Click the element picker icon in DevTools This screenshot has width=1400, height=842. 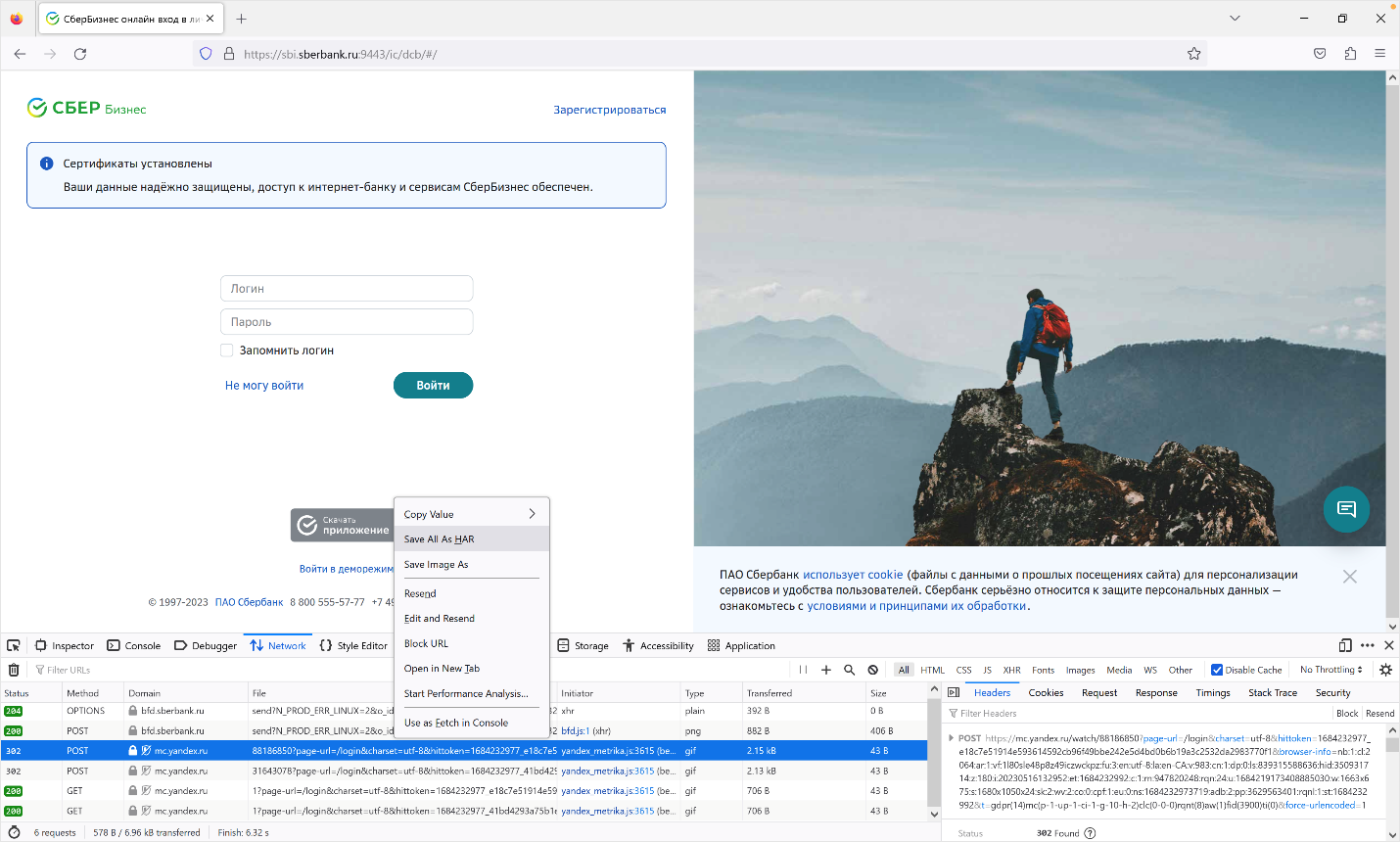(x=14, y=645)
